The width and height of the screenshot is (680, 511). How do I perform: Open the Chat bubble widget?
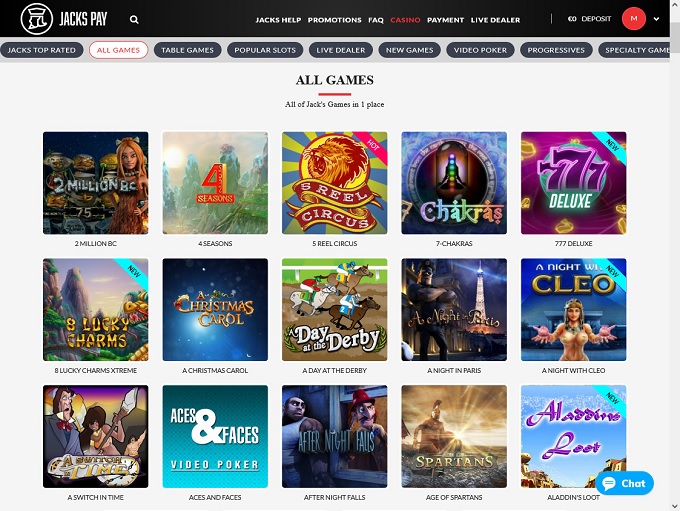(624, 483)
